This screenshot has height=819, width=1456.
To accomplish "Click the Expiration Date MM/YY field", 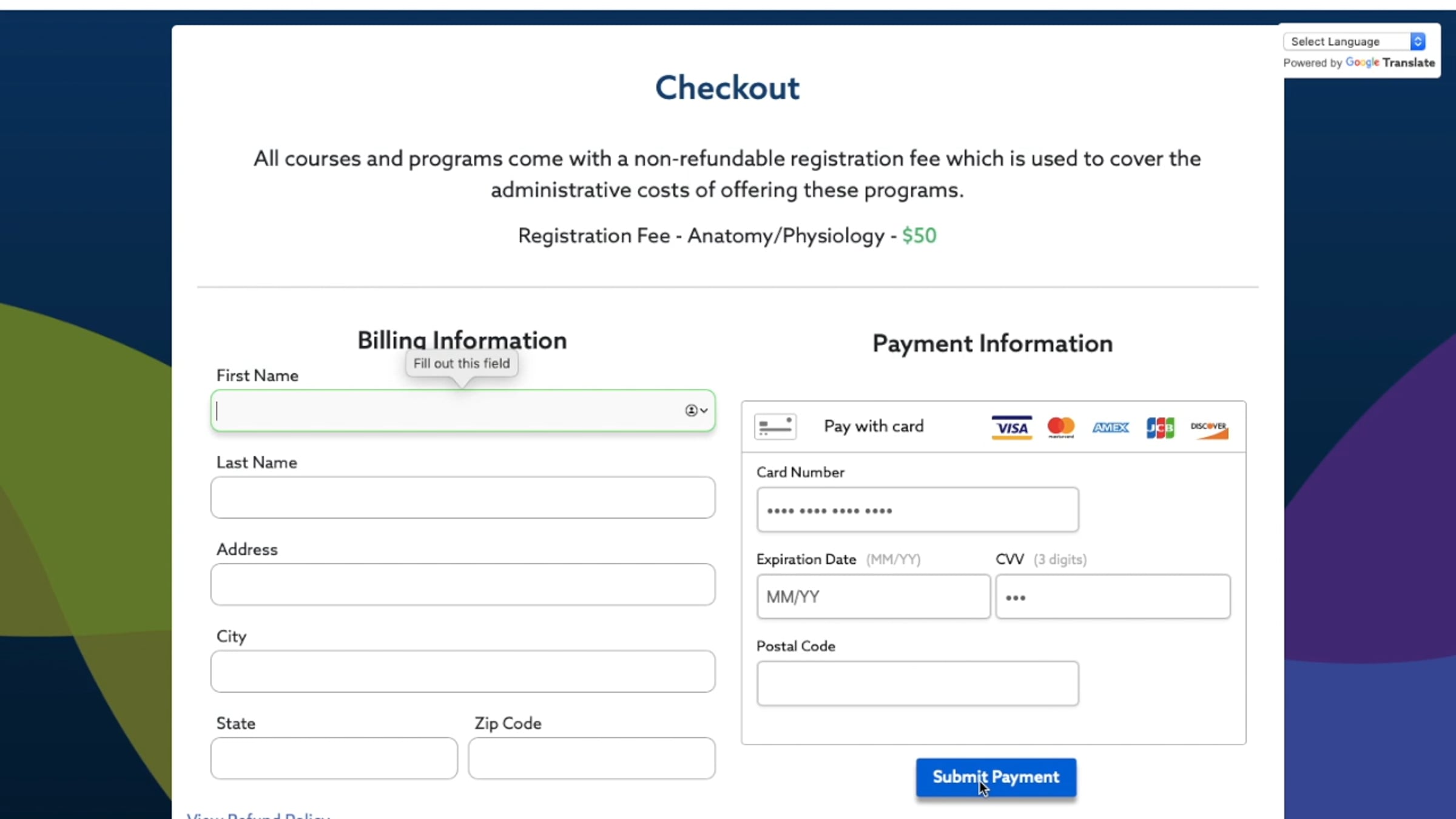I will click(874, 597).
